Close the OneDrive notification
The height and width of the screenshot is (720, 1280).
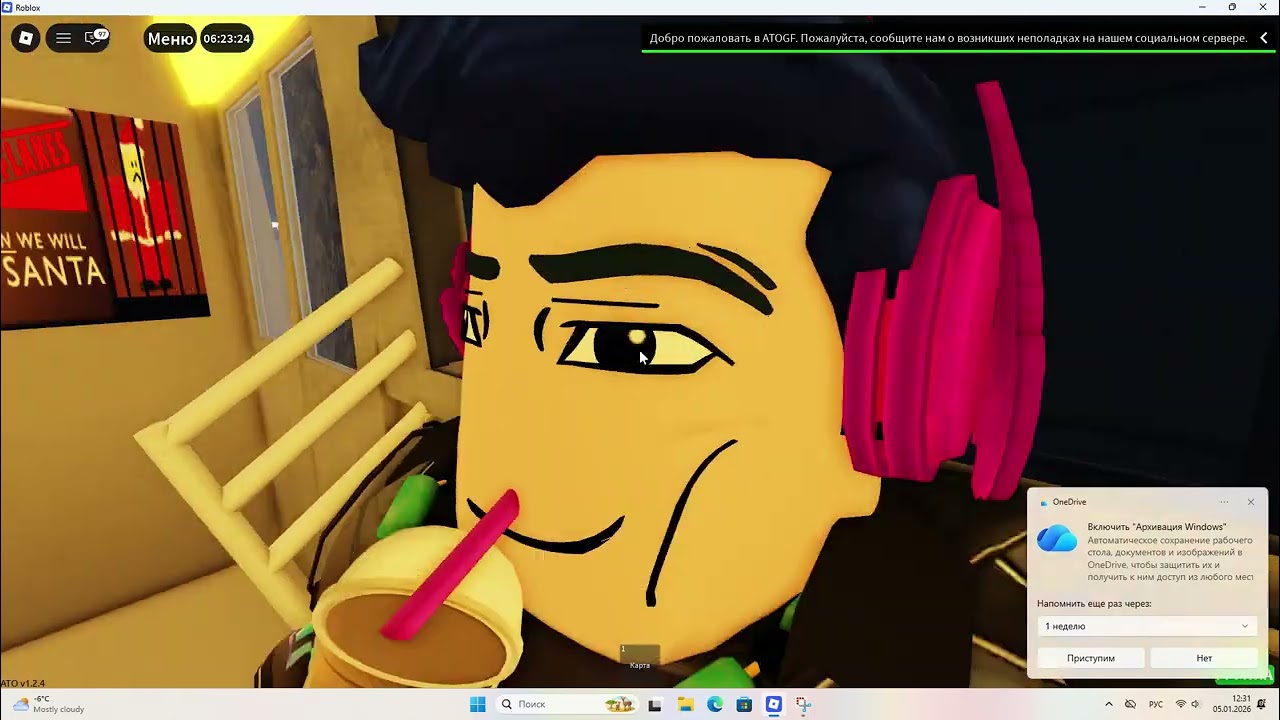pos(1250,502)
